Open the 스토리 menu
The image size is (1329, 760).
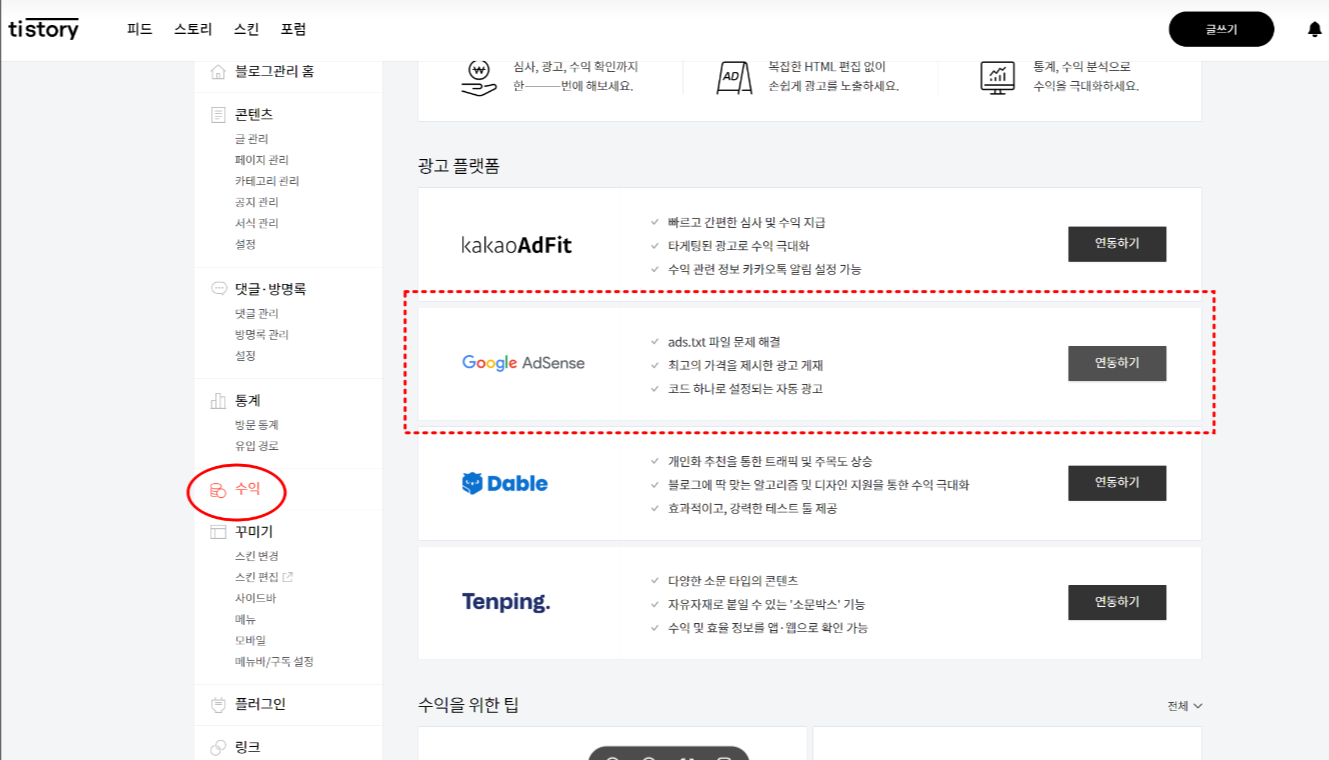coord(193,30)
